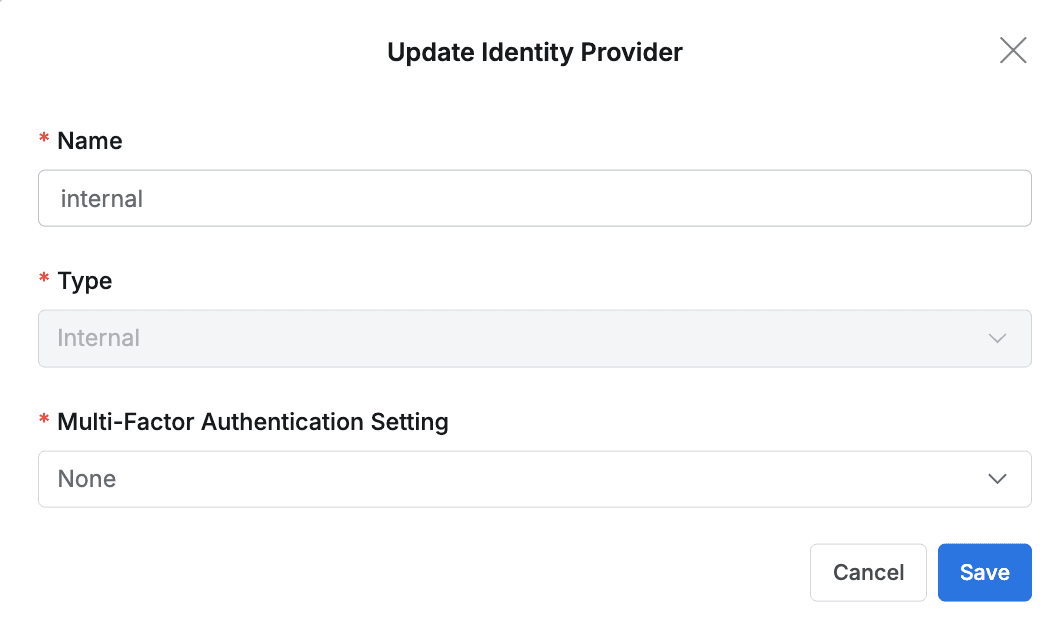Viewport: 1064px width, 632px height.
Task: Cancel editing the identity provider
Action: (x=868, y=572)
